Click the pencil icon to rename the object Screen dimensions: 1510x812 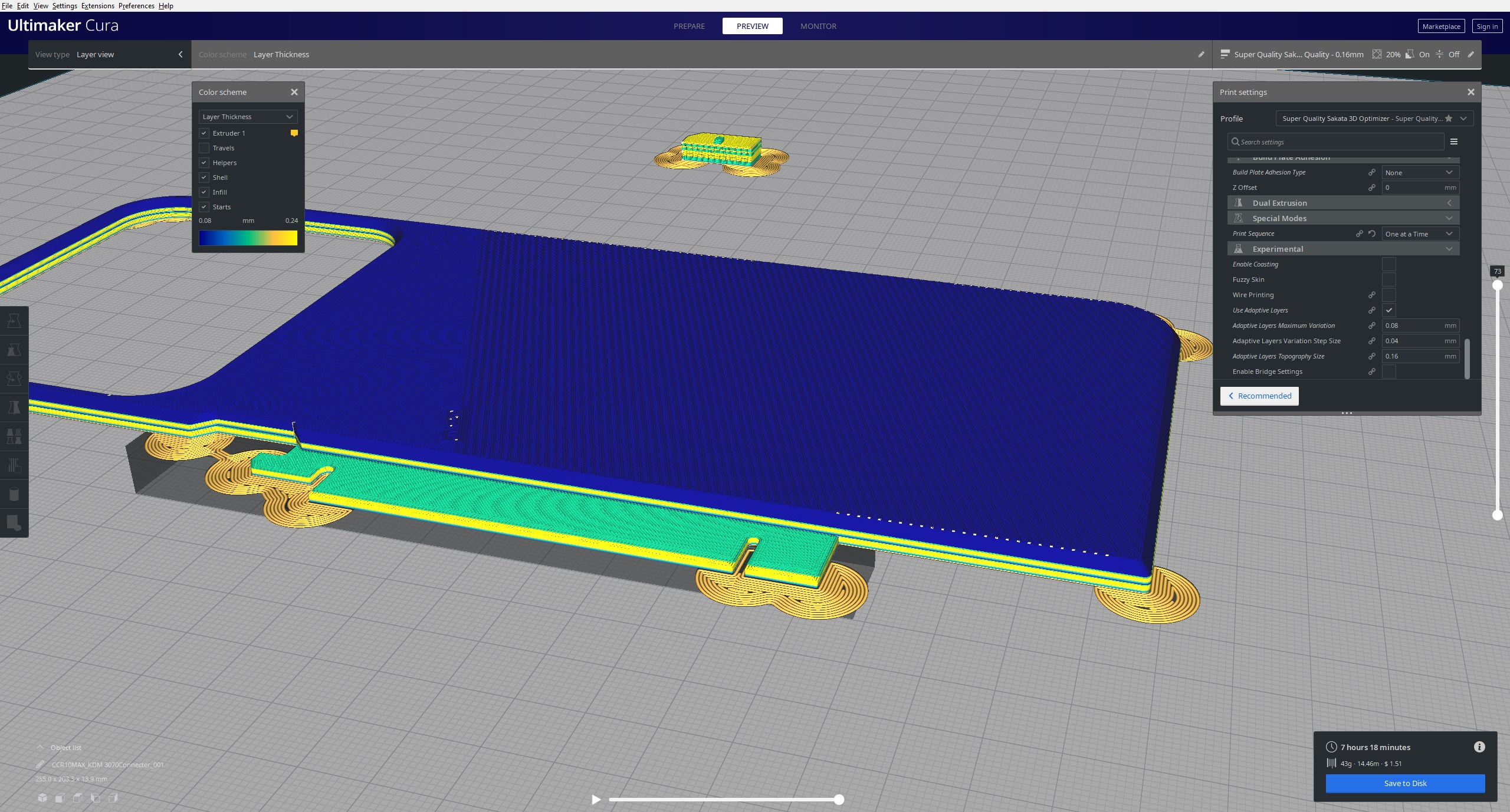point(40,765)
